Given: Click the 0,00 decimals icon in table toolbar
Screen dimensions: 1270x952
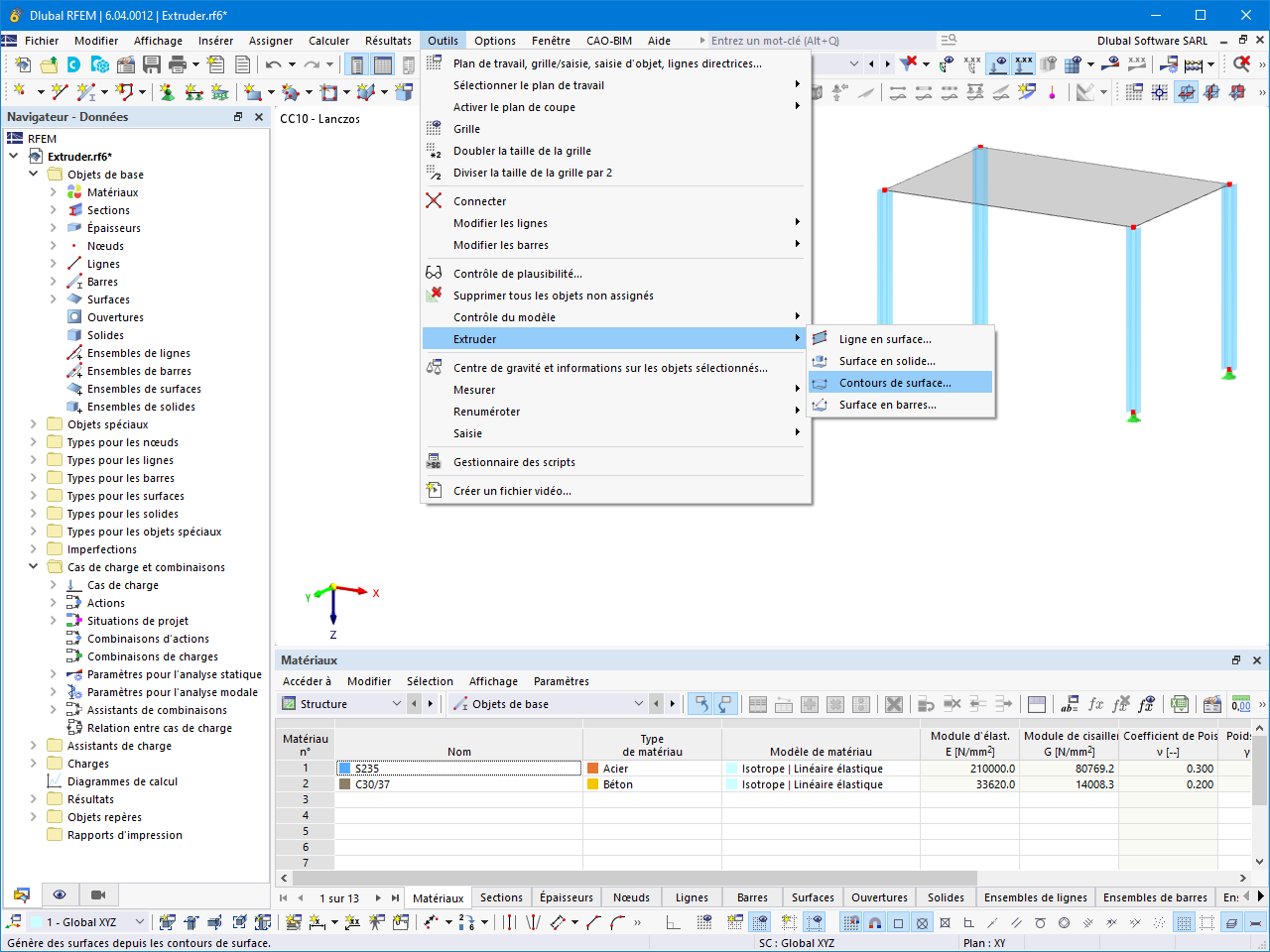Looking at the screenshot, I should (x=1240, y=704).
